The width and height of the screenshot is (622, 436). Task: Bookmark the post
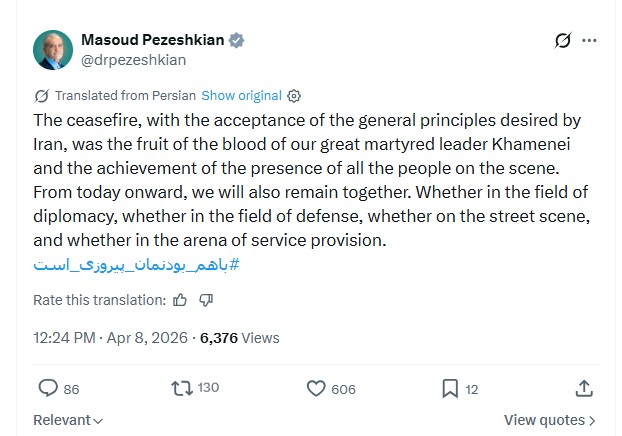coord(450,388)
